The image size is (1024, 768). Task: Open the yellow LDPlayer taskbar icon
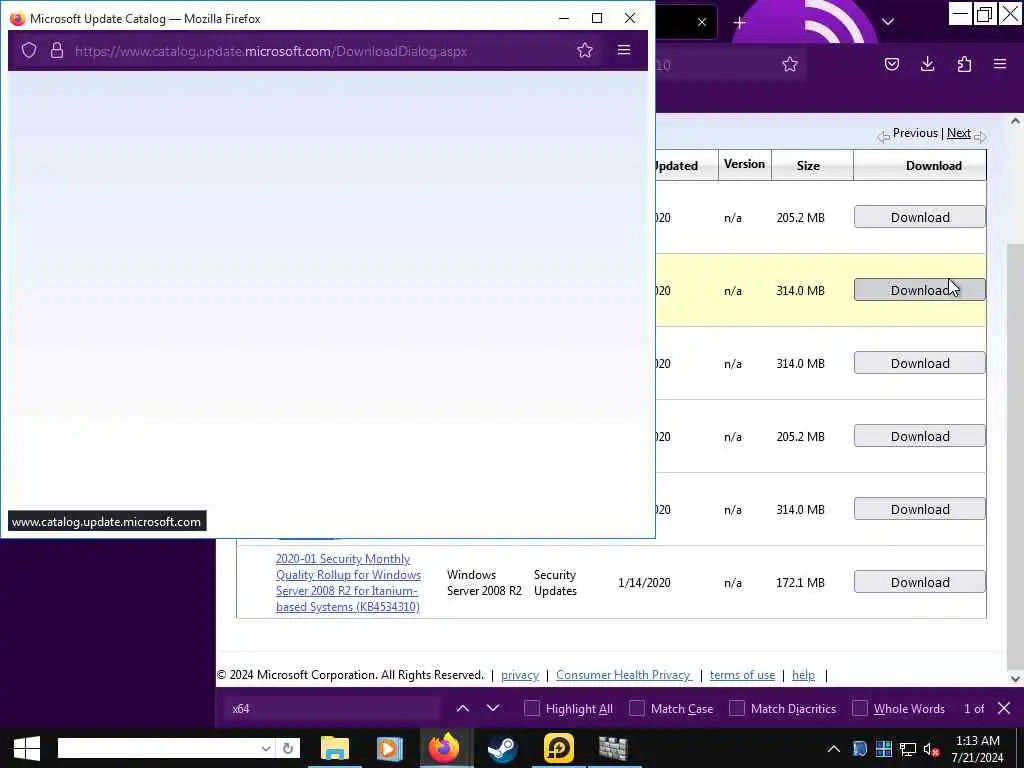pyautogui.click(x=558, y=748)
